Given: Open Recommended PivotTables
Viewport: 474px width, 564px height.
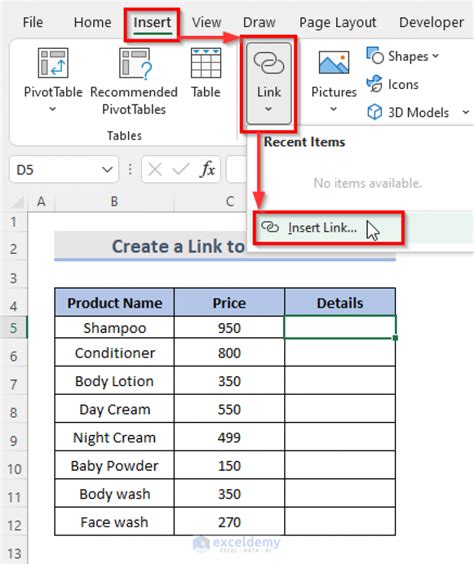Looking at the screenshot, I should pyautogui.click(x=134, y=82).
